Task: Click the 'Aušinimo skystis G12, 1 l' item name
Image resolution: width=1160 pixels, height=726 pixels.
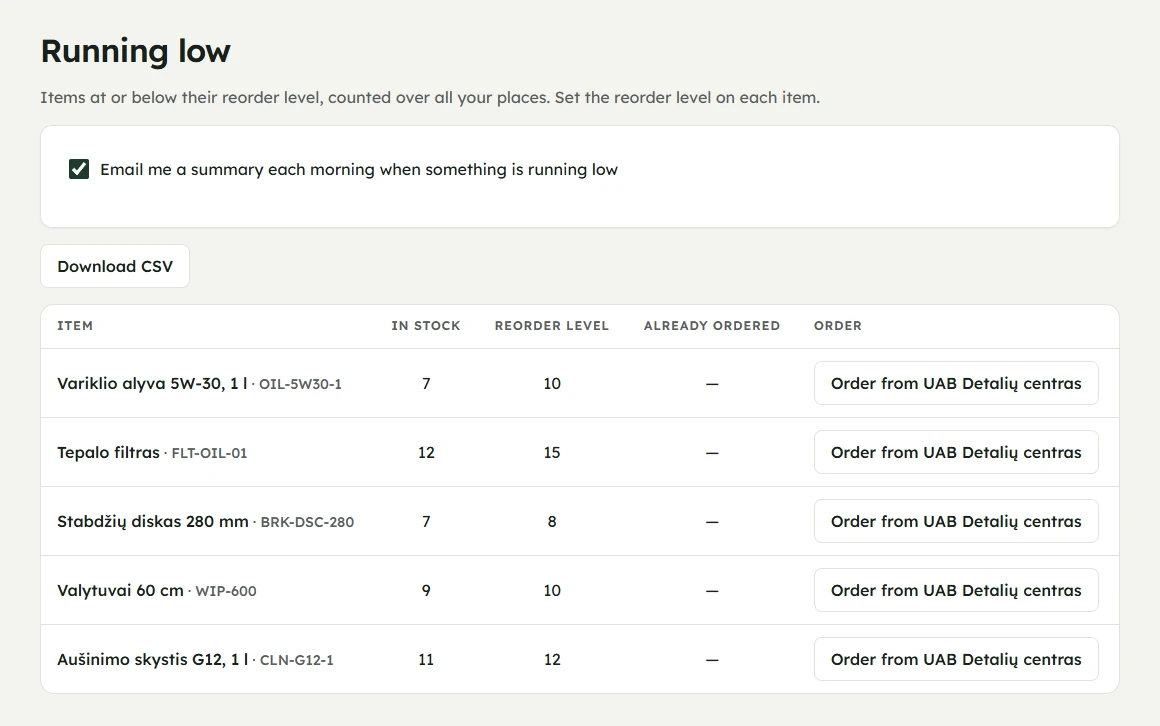Action: 152,659
